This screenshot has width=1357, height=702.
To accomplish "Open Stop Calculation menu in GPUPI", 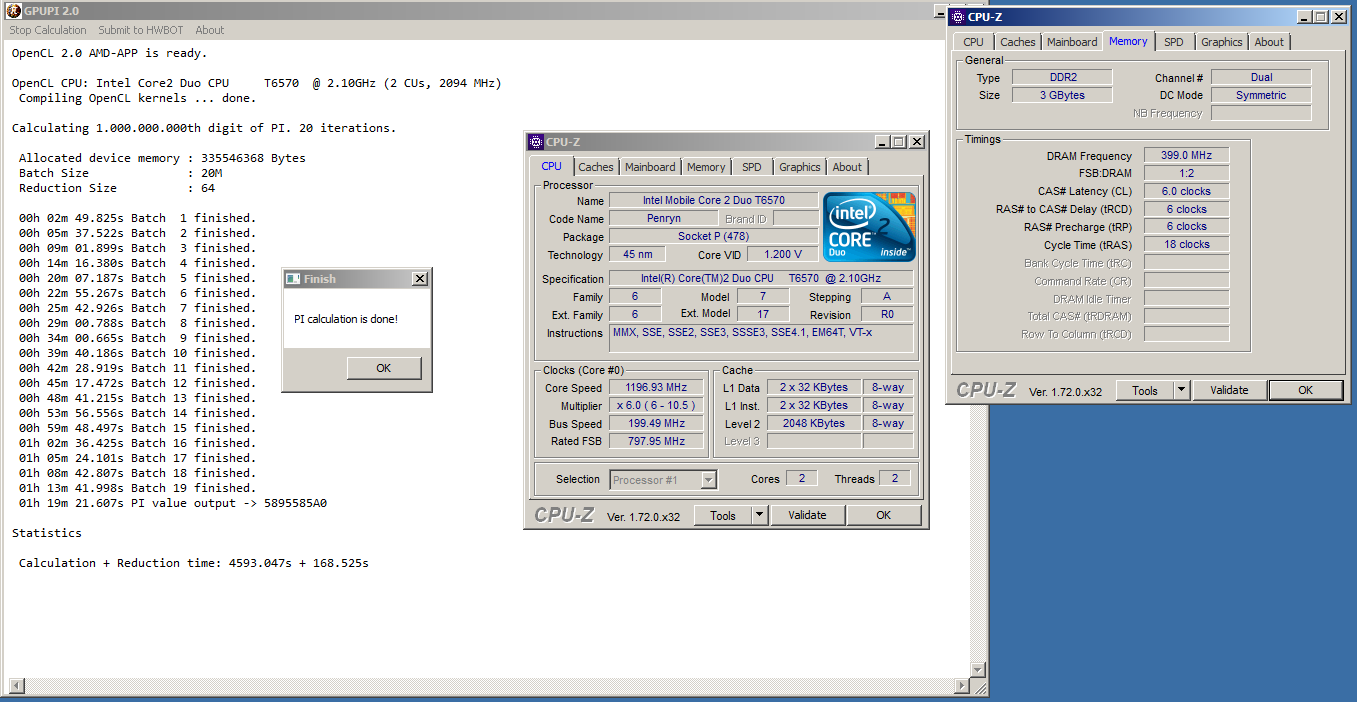I will 48,30.
